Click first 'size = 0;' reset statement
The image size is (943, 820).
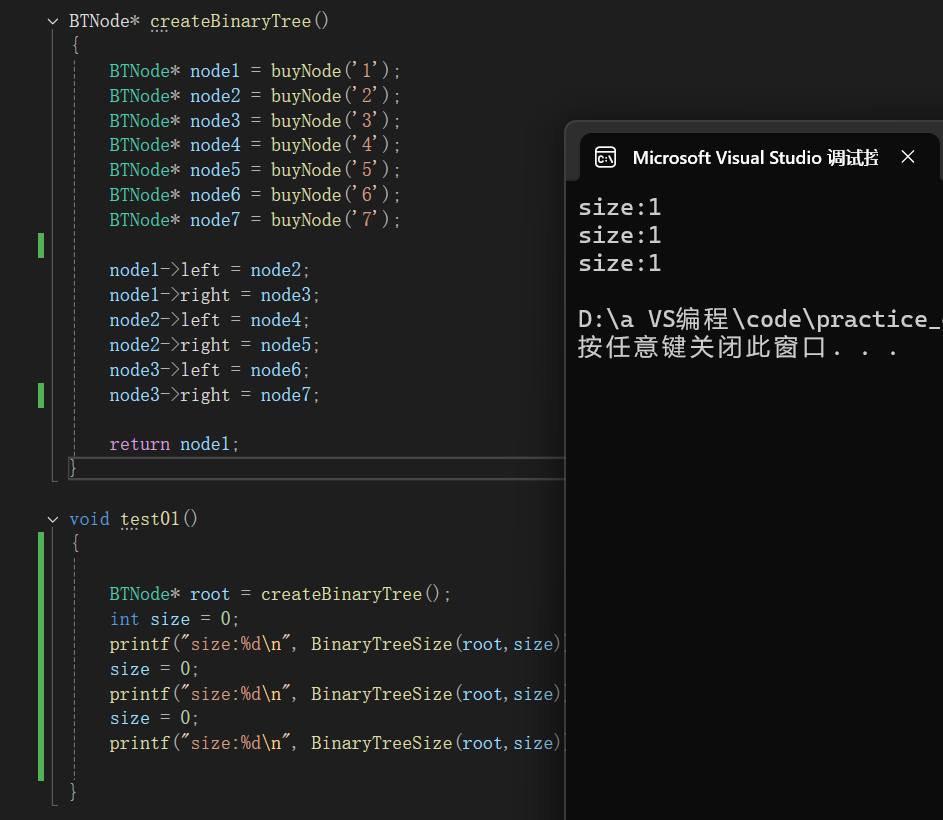[x=154, y=669]
